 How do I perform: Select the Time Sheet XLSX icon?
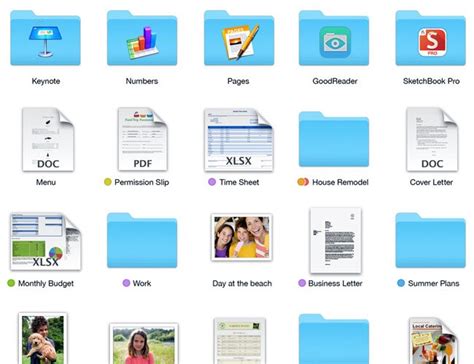(x=239, y=140)
